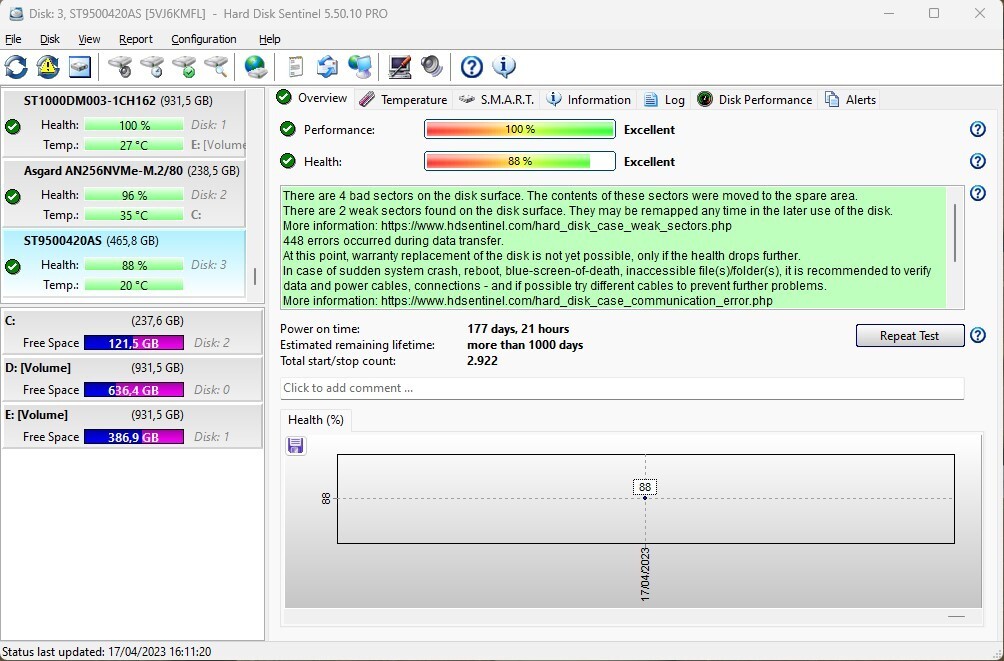Screen dimensions: 1004x661
Task: Click the help icon beside the Health bar
Action: 978,161
